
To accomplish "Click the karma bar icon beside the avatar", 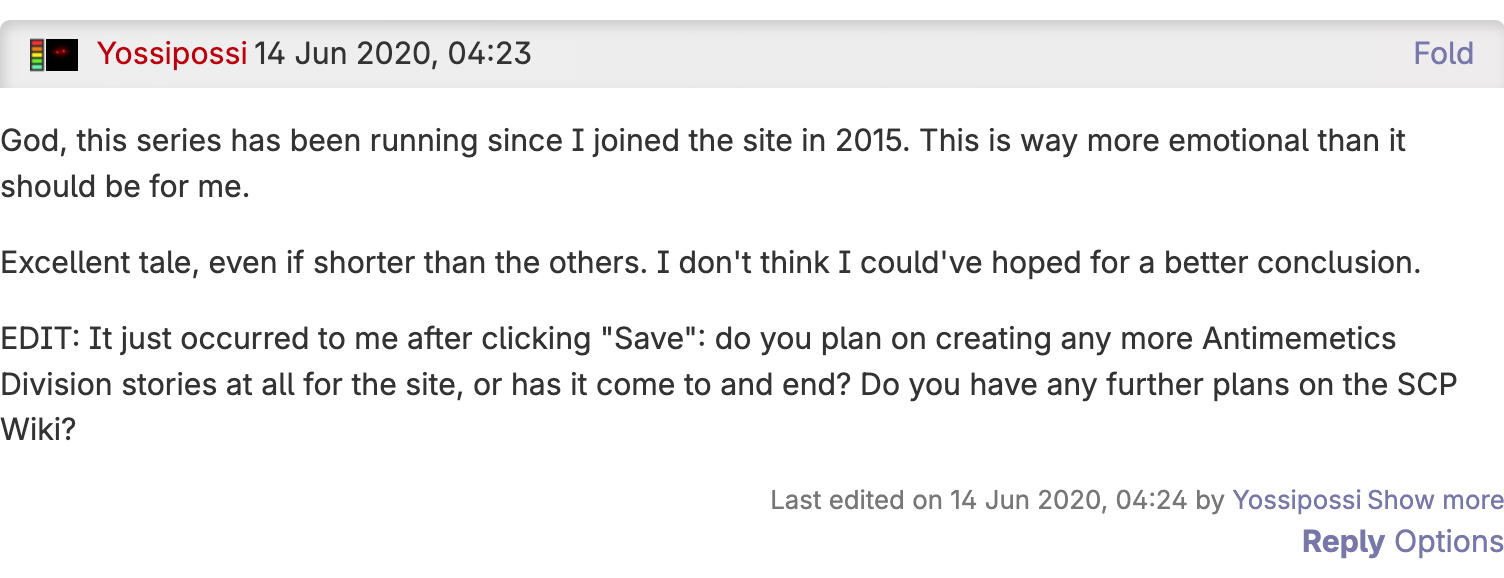I will click(36, 53).
